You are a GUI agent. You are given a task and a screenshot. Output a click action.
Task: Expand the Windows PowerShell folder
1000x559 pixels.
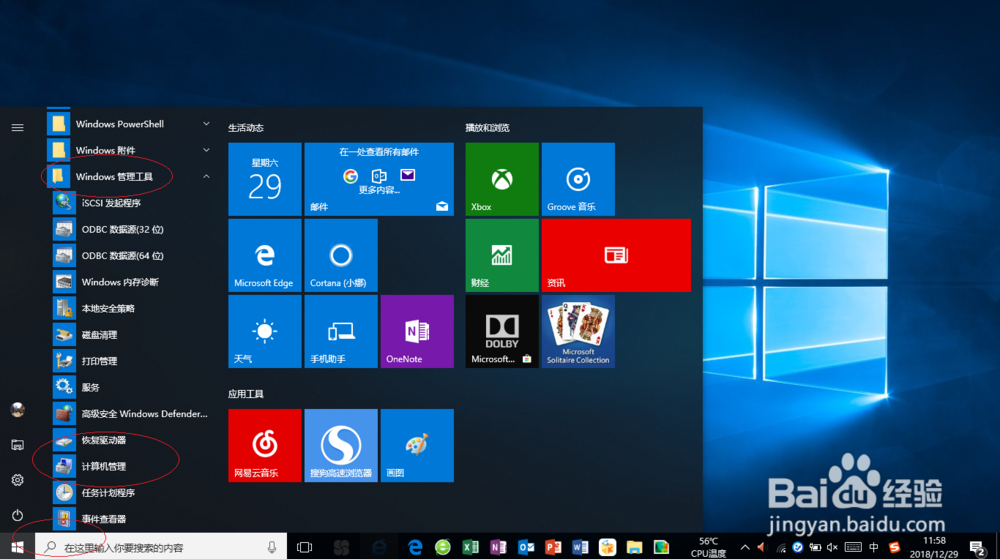(130, 124)
